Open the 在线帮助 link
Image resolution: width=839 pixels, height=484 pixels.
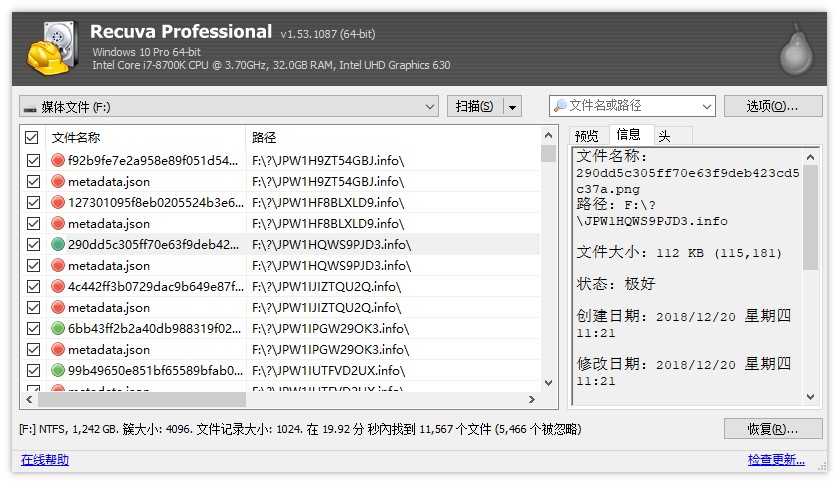[45, 459]
